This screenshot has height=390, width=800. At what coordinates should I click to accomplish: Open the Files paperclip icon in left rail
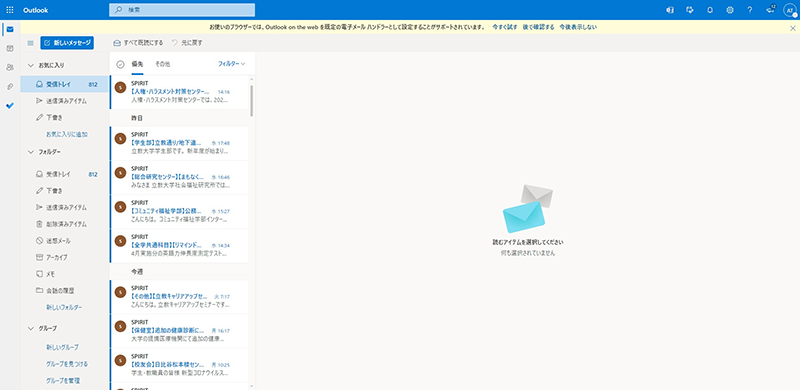pyautogui.click(x=10, y=86)
